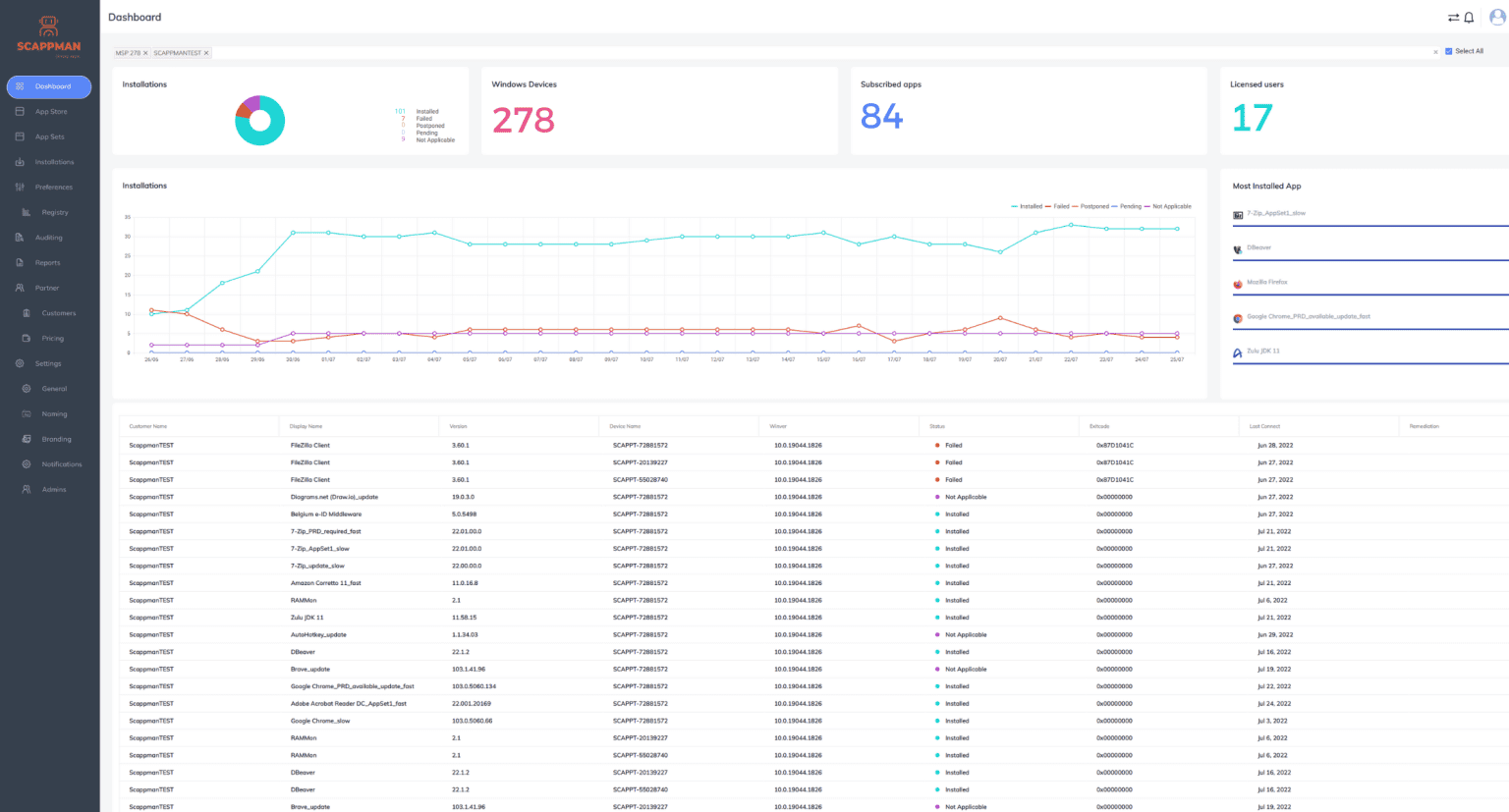
Task: Remove the SCAPPMANTEST filter tag
Action: click(206, 53)
